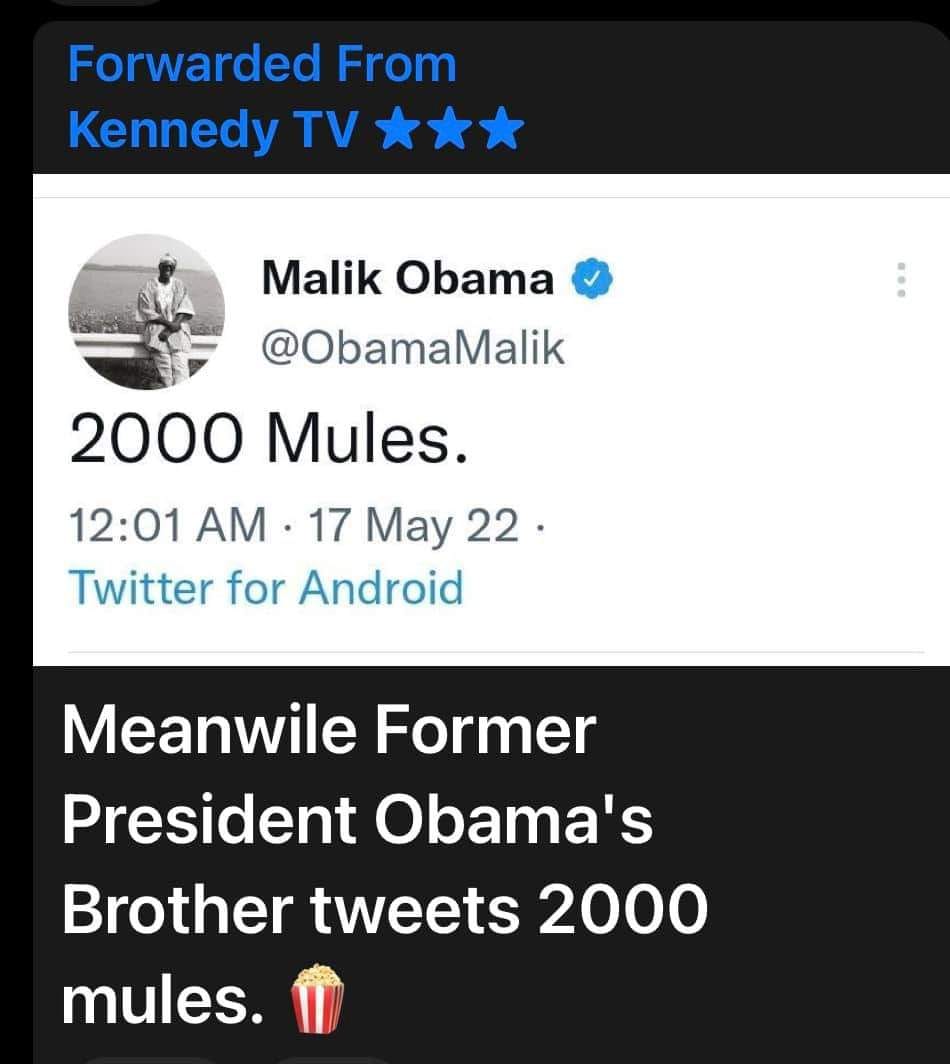Click the "Forwarded From" label
Image resolution: width=950 pixels, height=1064 pixels.
262,65
